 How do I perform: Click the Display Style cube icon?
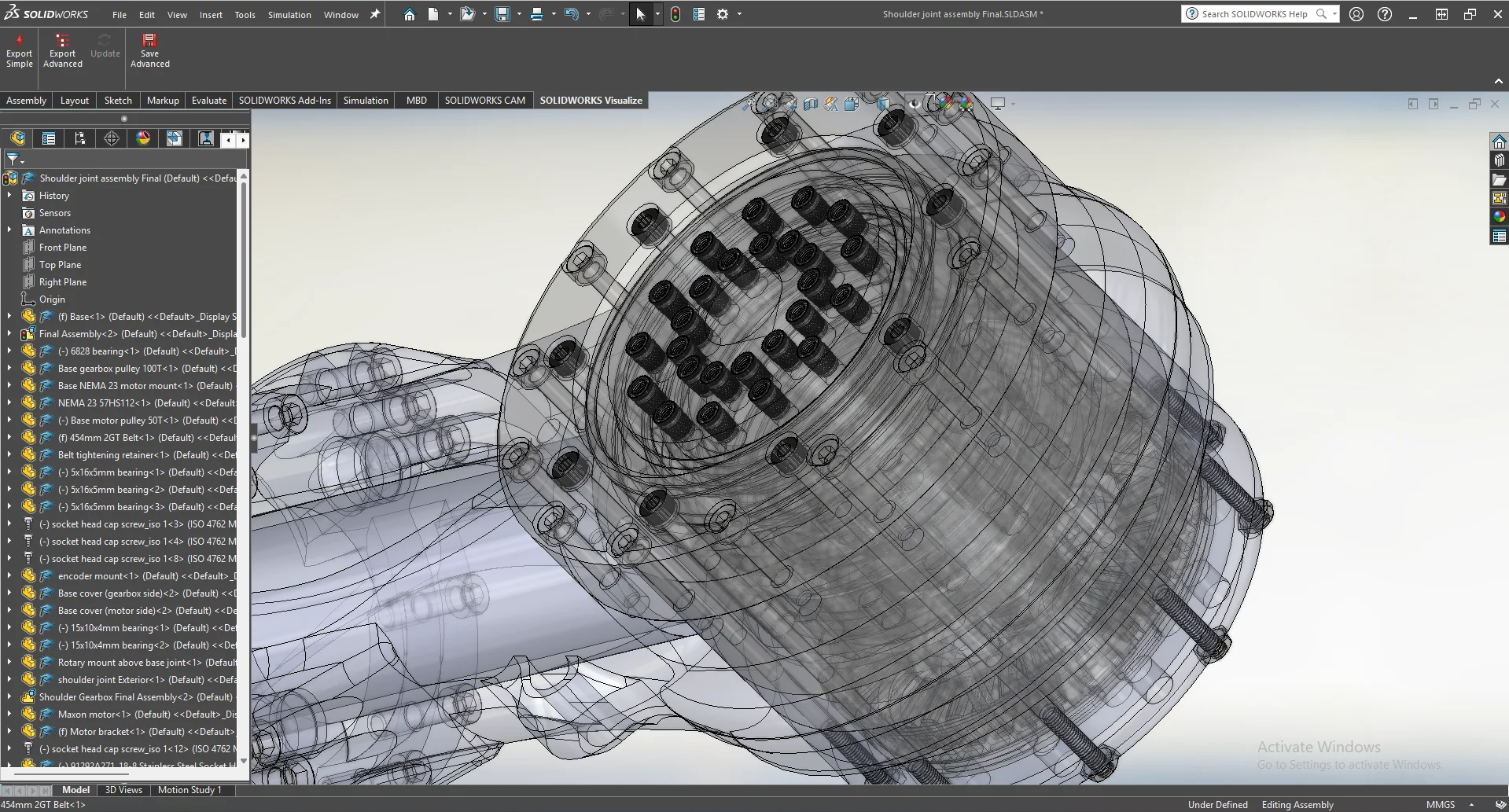[883, 104]
